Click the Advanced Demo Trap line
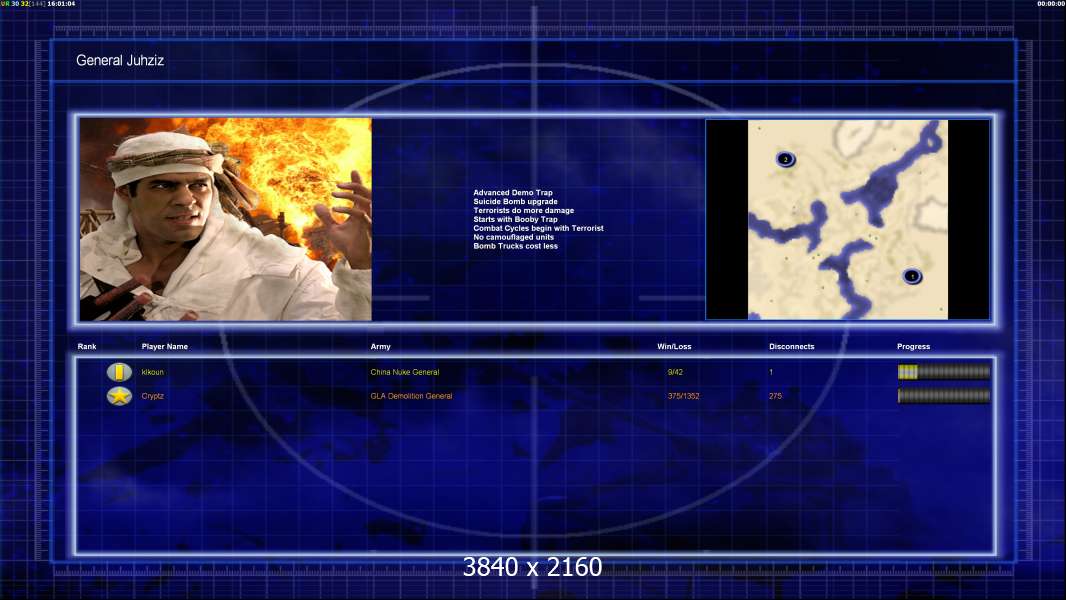Screen dimensions: 1066x600 point(513,193)
